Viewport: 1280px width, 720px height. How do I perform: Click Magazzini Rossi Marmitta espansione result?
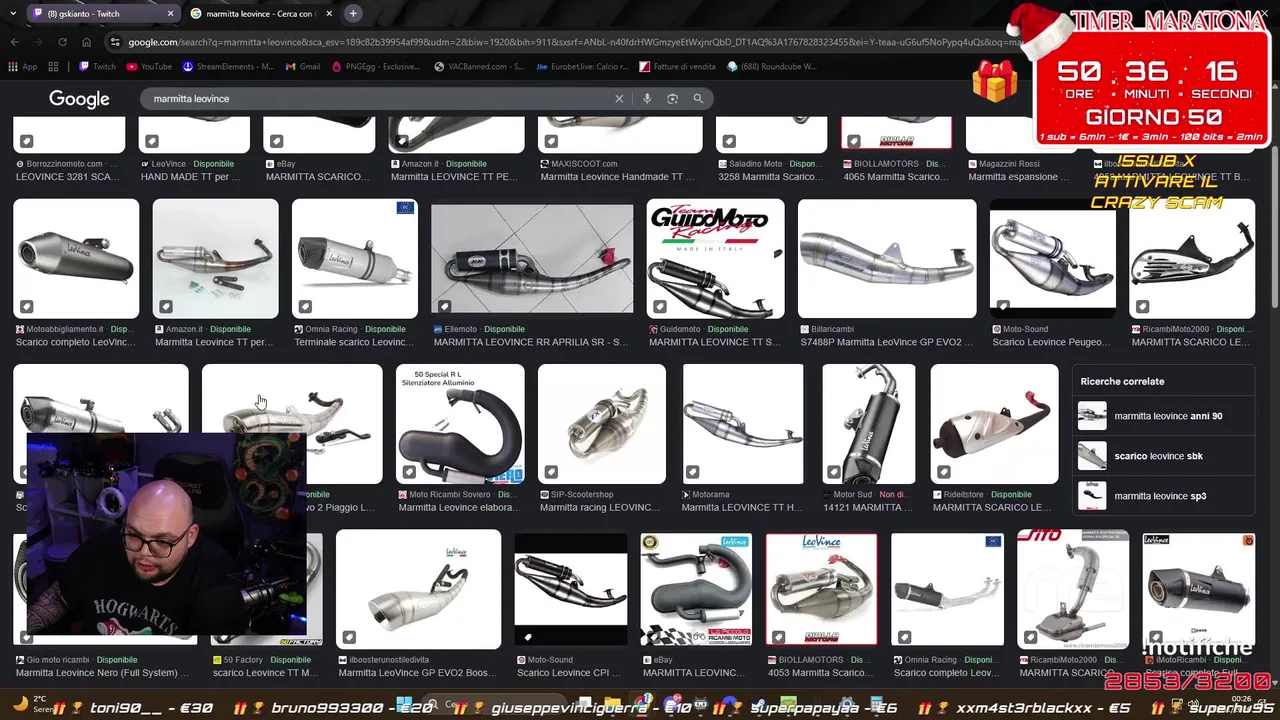[1020, 170]
